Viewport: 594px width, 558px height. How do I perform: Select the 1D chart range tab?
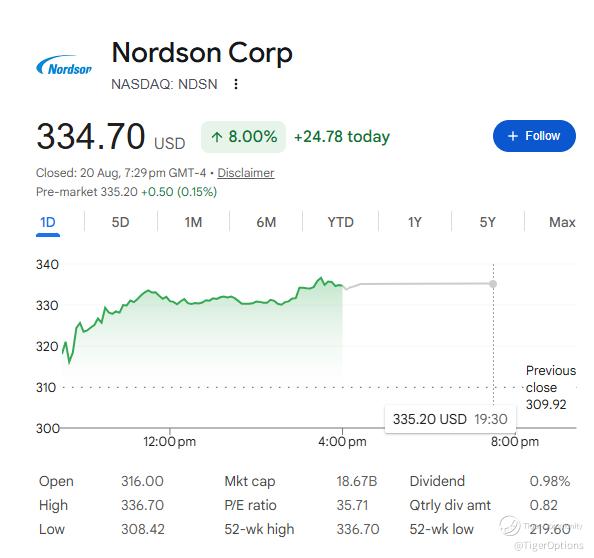click(x=48, y=222)
